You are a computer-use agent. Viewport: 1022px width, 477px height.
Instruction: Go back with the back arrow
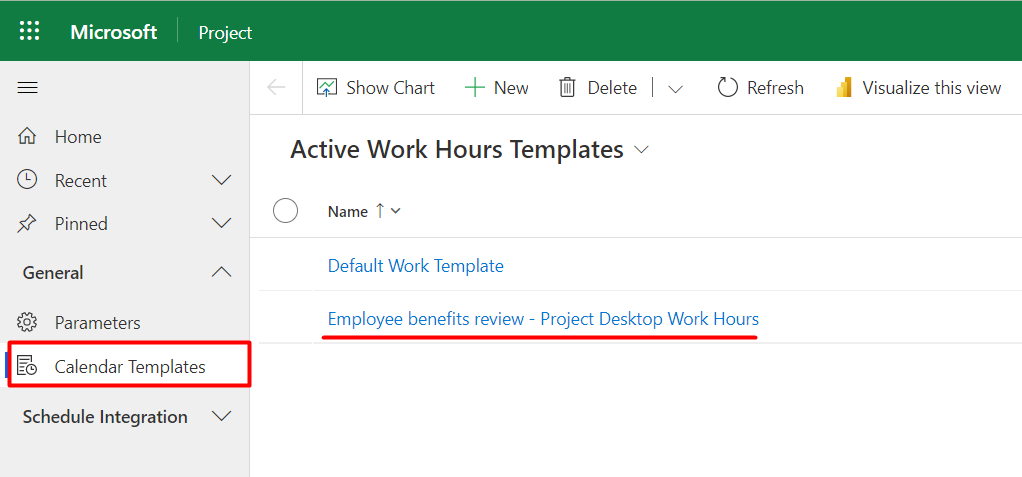pos(276,88)
